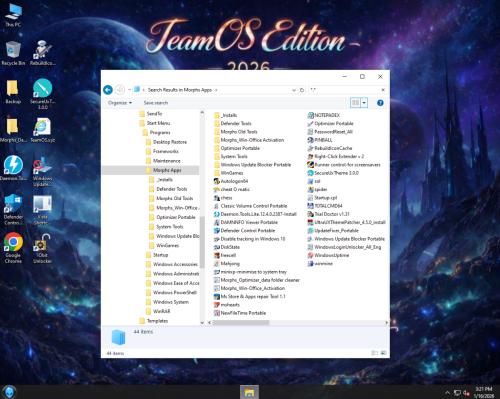Click the refresh button beside address bar
The width and height of the screenshot is (500, 399).
(x=302, y=90)
